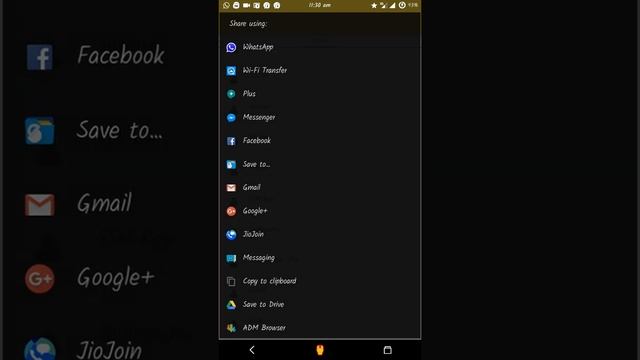
Task: Click large Facebook text in background
Action: click(x=121, y=55)
